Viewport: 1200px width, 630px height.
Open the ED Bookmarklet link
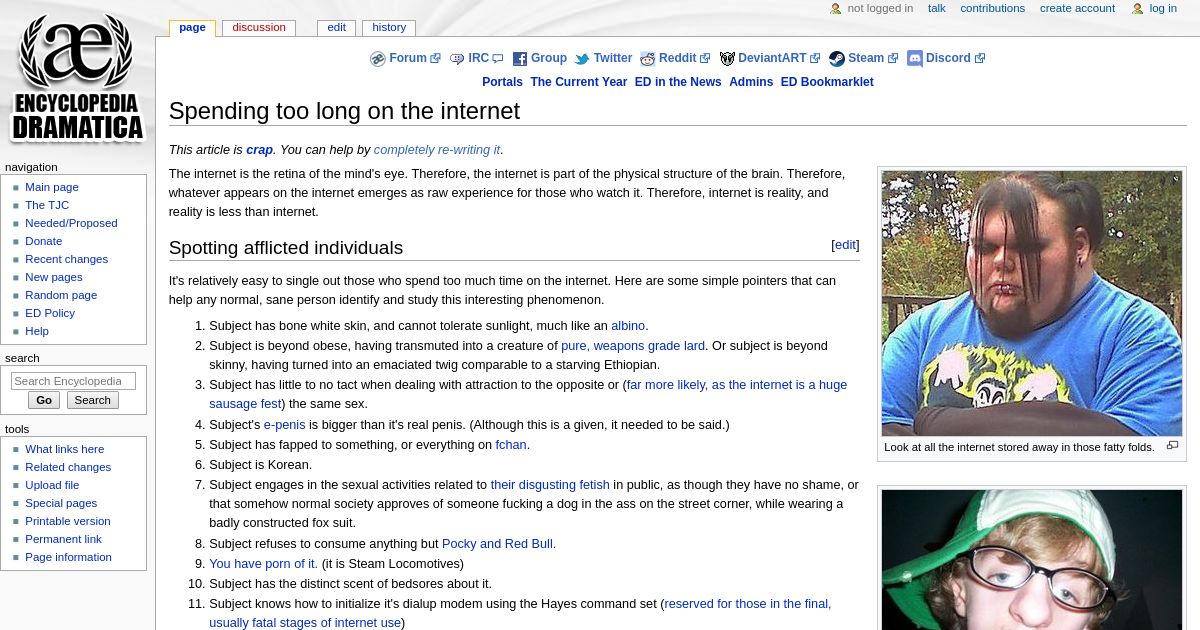click(827, 82)
